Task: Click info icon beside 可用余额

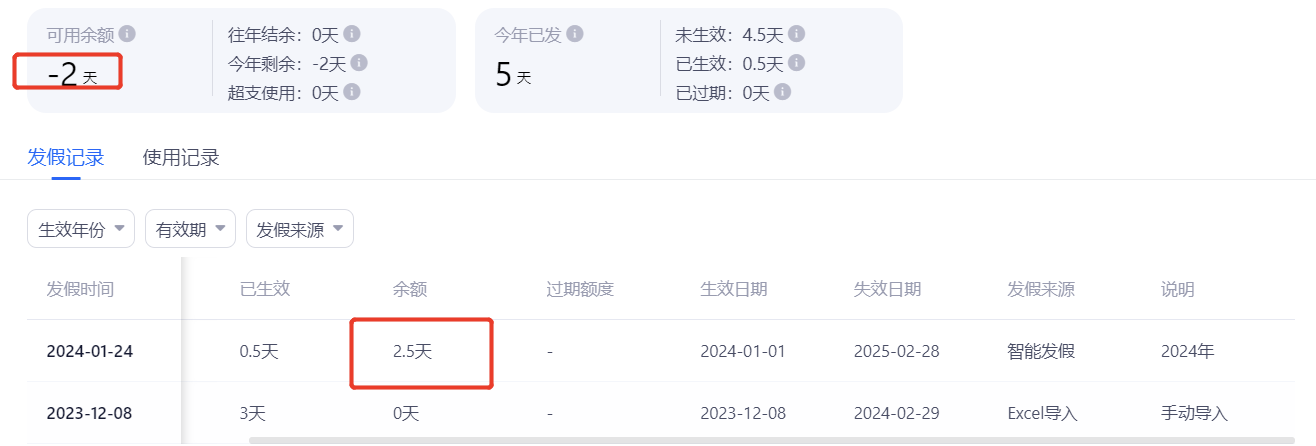Action: click(x=127, y=34)
